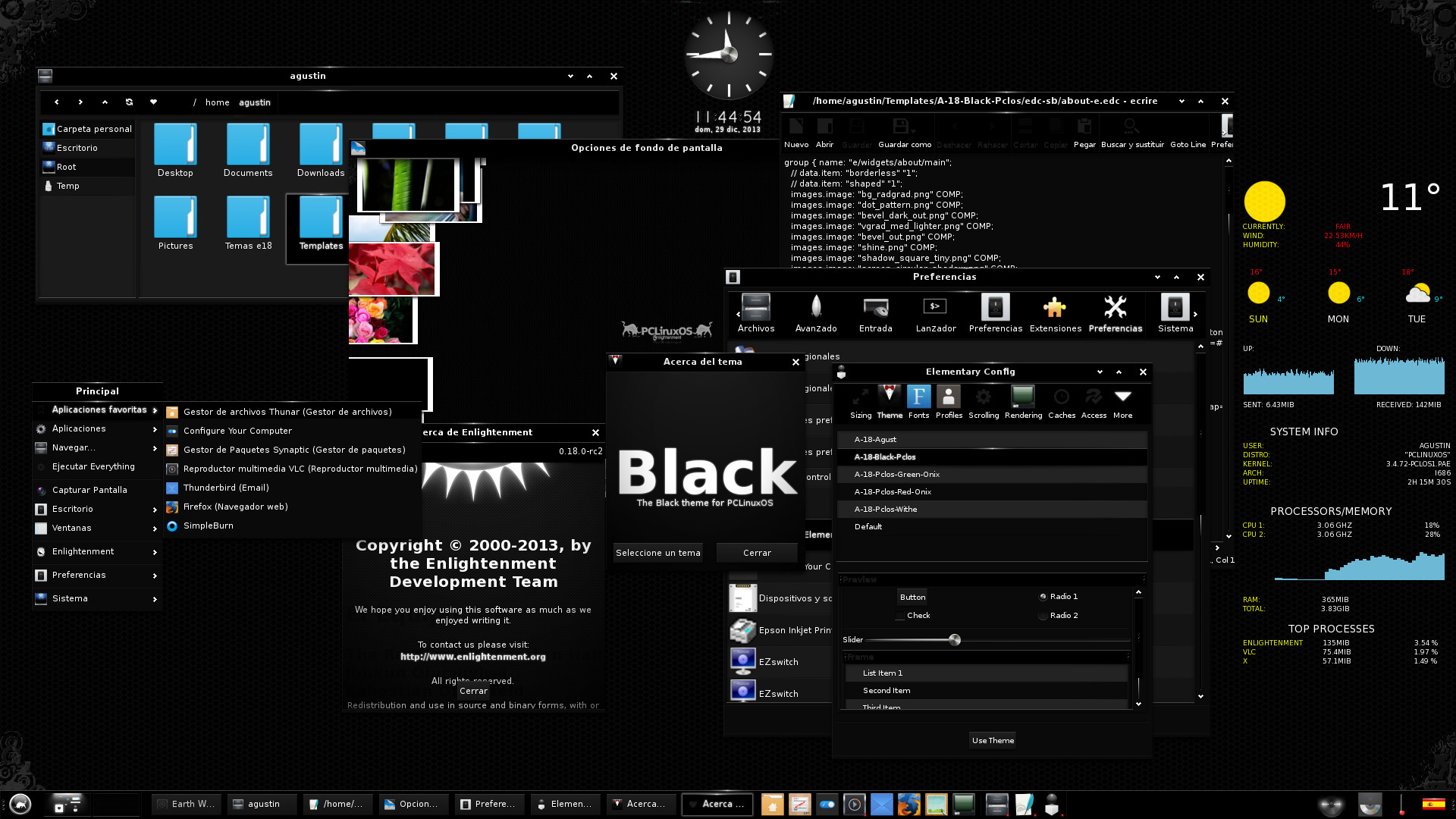This screenshot has width=1456, height=819.
Task: Select Radio 1 in theme preview
Action: pos(1059,597)
